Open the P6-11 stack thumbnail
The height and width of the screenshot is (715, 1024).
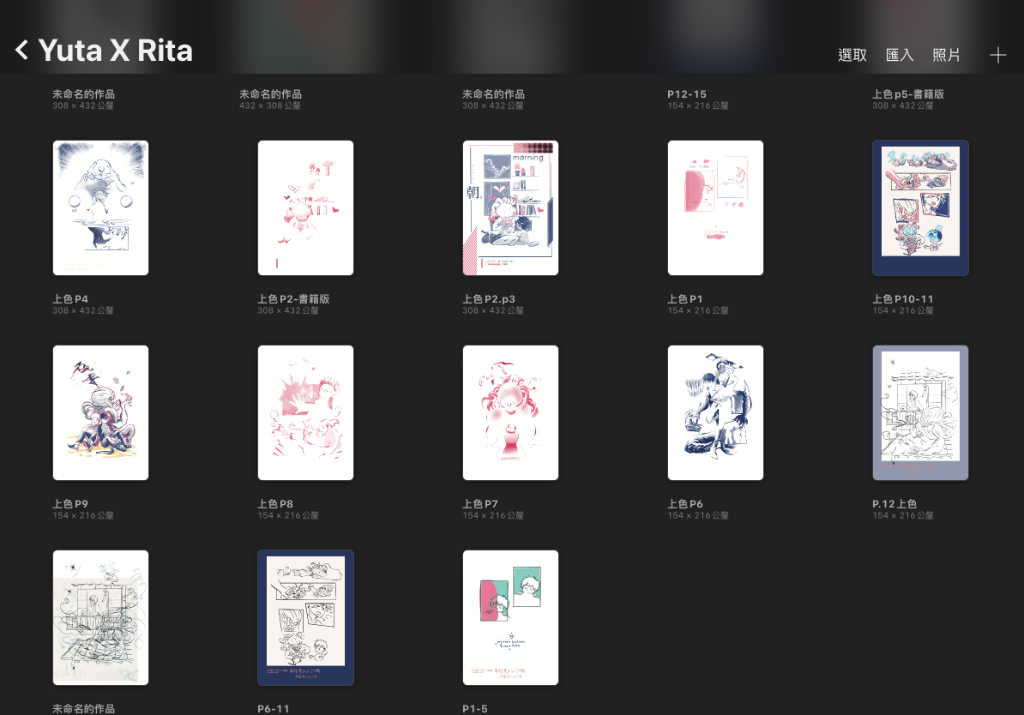306,618
